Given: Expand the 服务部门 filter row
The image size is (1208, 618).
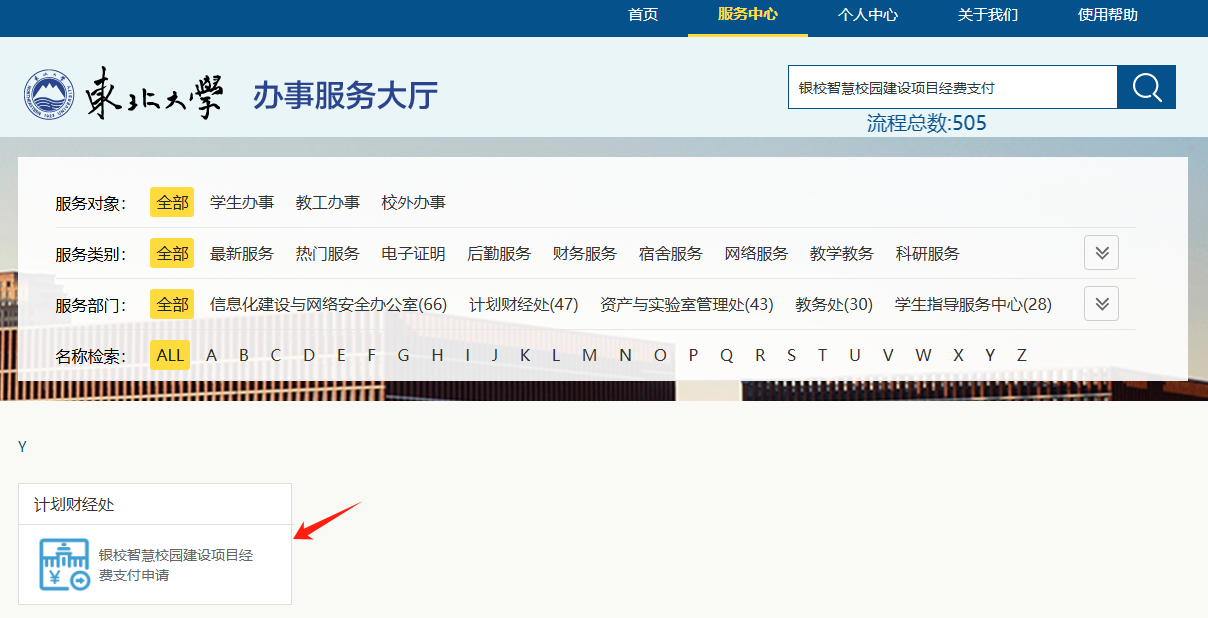Looking at the screenshot, I should tap(1101, 304).
